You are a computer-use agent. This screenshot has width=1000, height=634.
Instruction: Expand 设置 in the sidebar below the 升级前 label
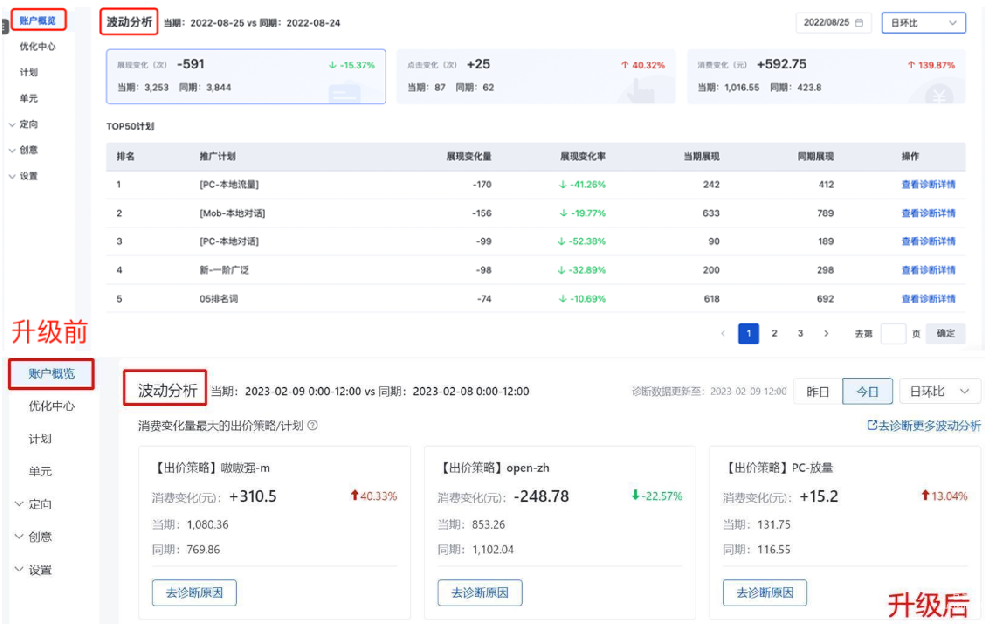(x=39, y=570)
